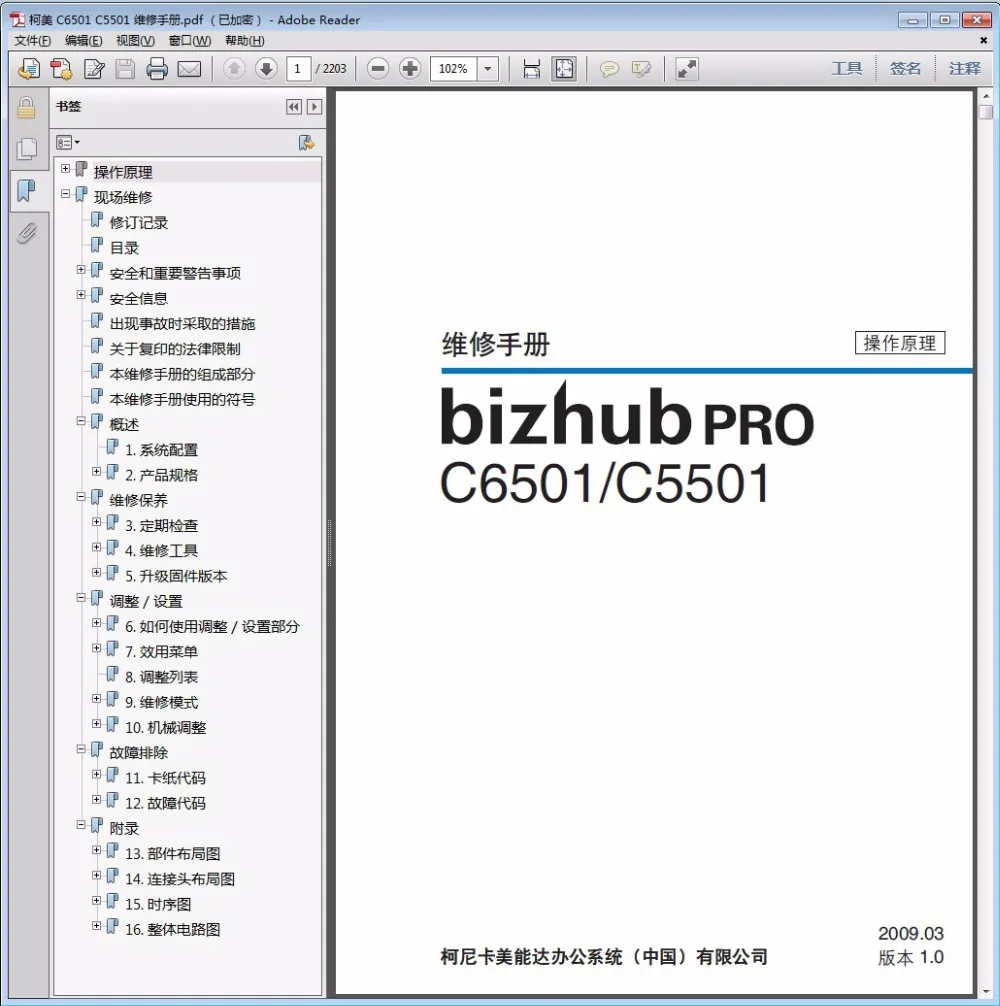1000x1006 pixels.
Task: Switch to the 工具 pane
Action: pos(847,68)
